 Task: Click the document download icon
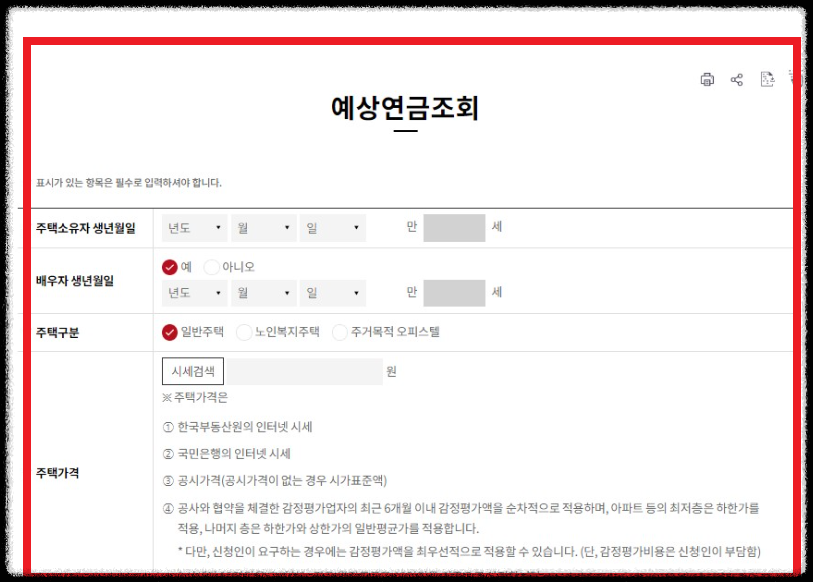point(767,79)
